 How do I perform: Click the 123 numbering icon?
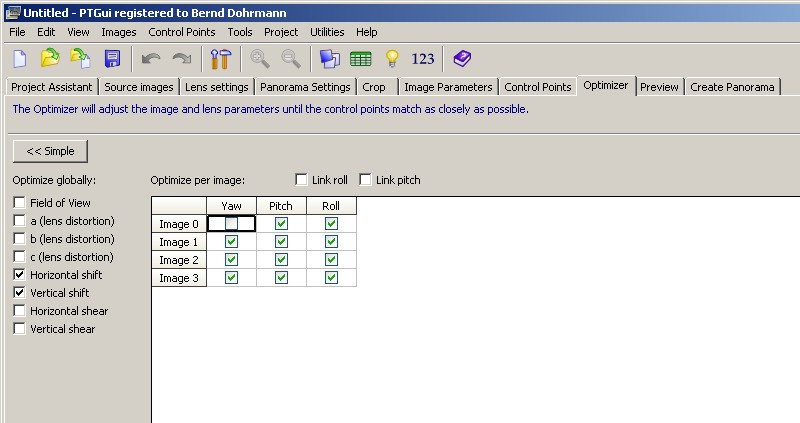click(x=423, y=59)
